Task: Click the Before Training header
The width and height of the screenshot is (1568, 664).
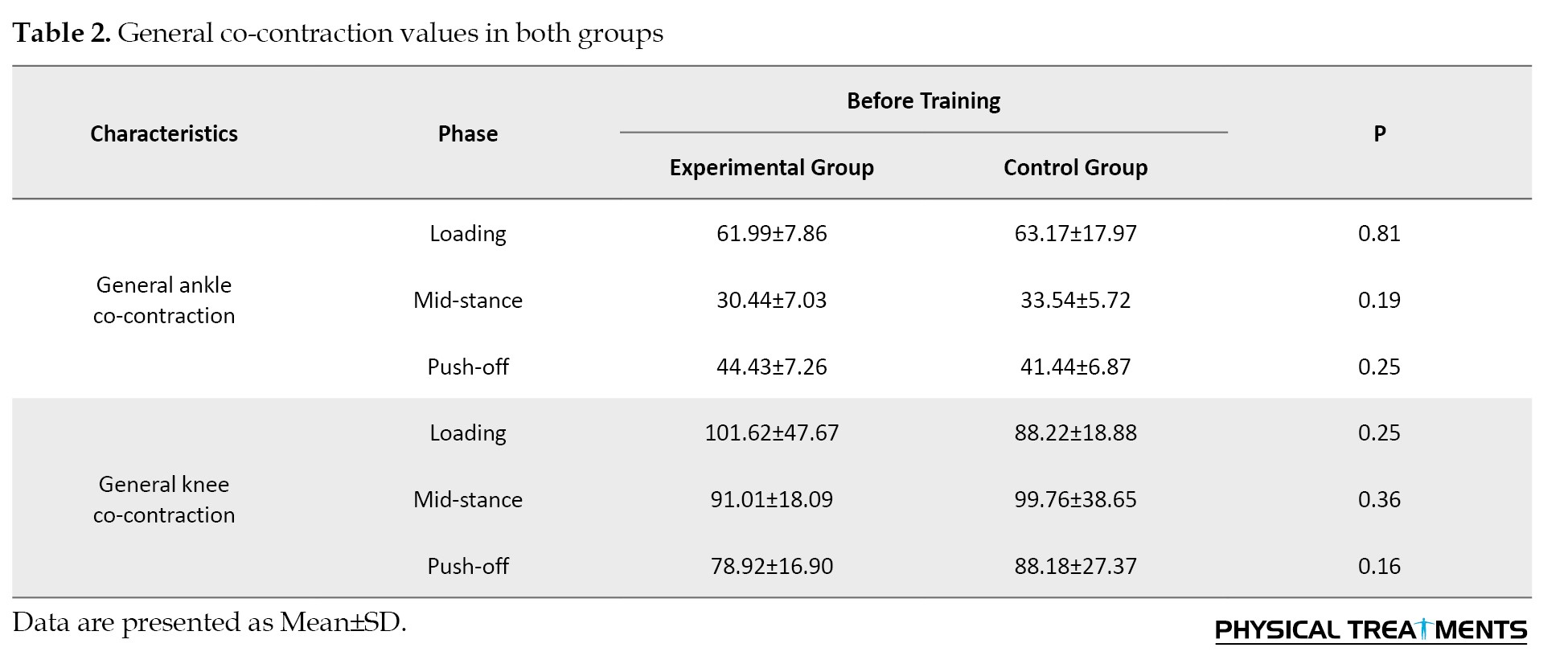Action: click(x=923, y=101)
